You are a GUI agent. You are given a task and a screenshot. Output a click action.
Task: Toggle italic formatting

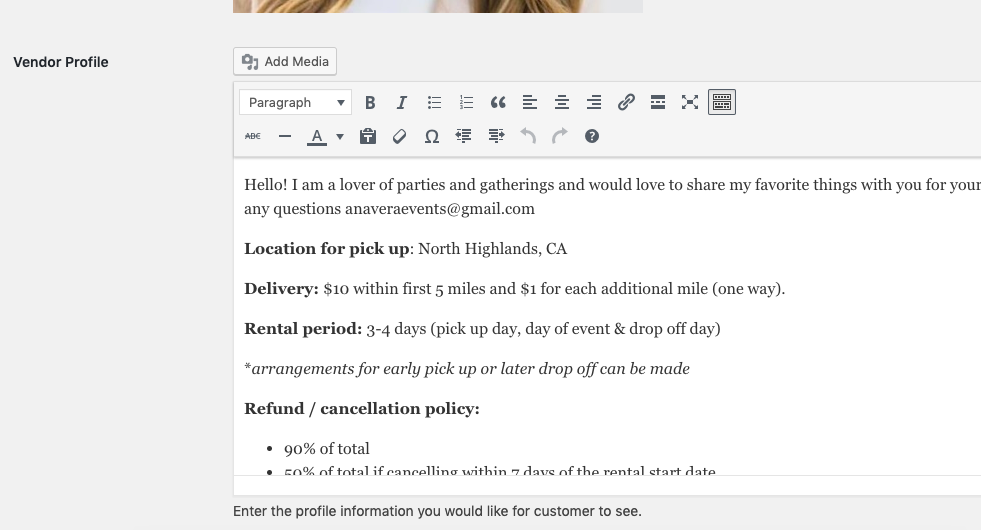402,102
